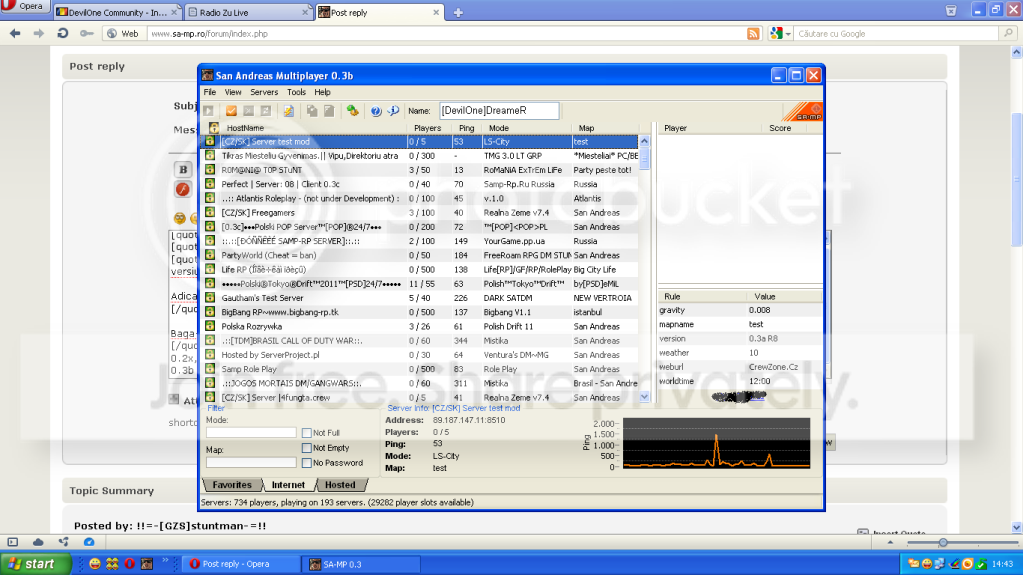Click Opera's back arrow button

tap(15, 33)
